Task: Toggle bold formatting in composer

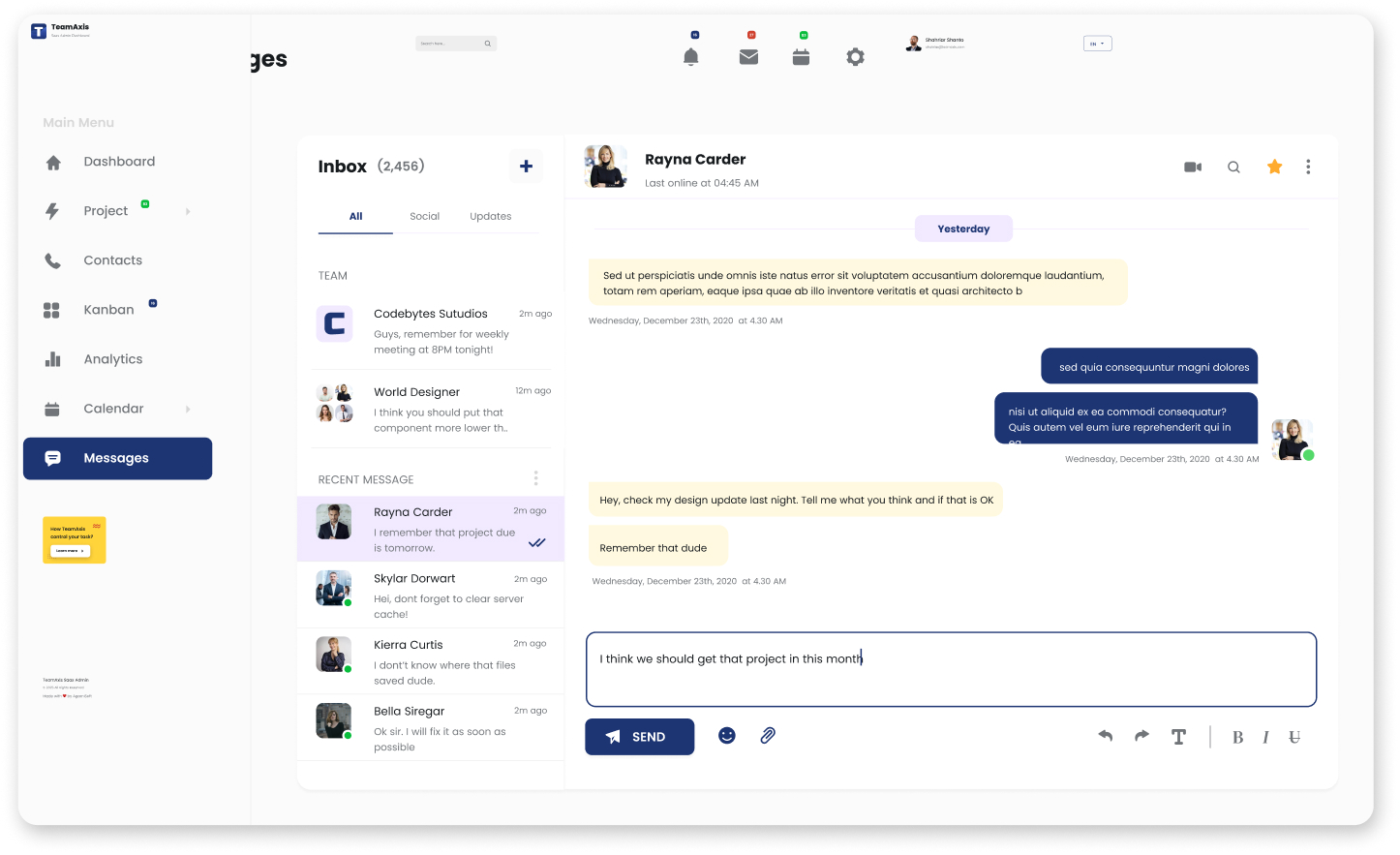Action: [1237, 738]
